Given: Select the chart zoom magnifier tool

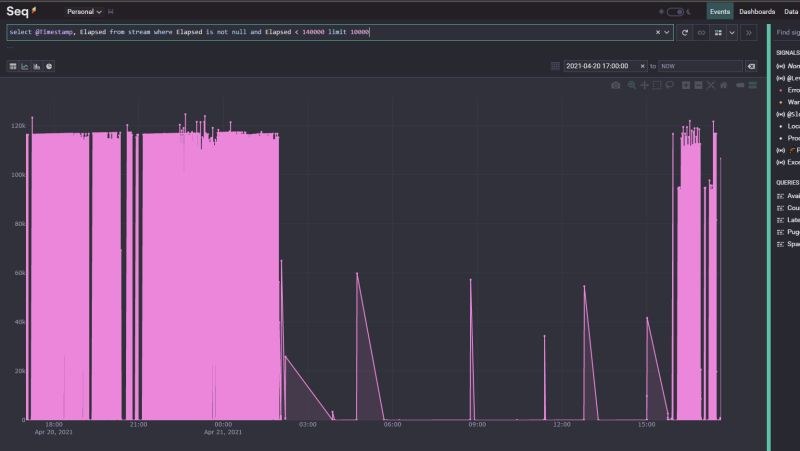Looking at the screenshot, I should [632, 85].
